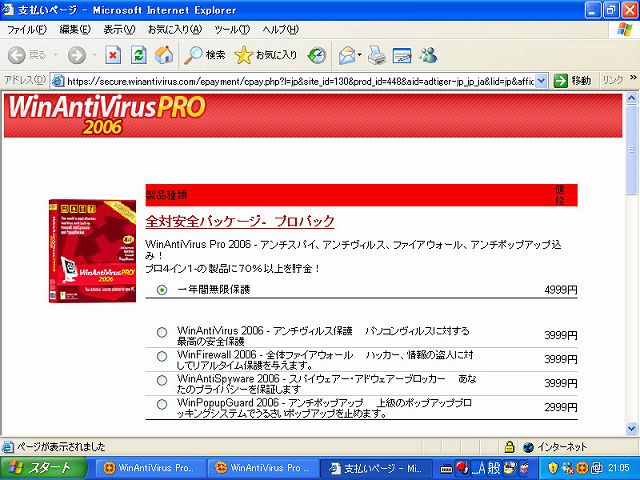Open the 表示(V) menu
640x480 pixels.
119,29
